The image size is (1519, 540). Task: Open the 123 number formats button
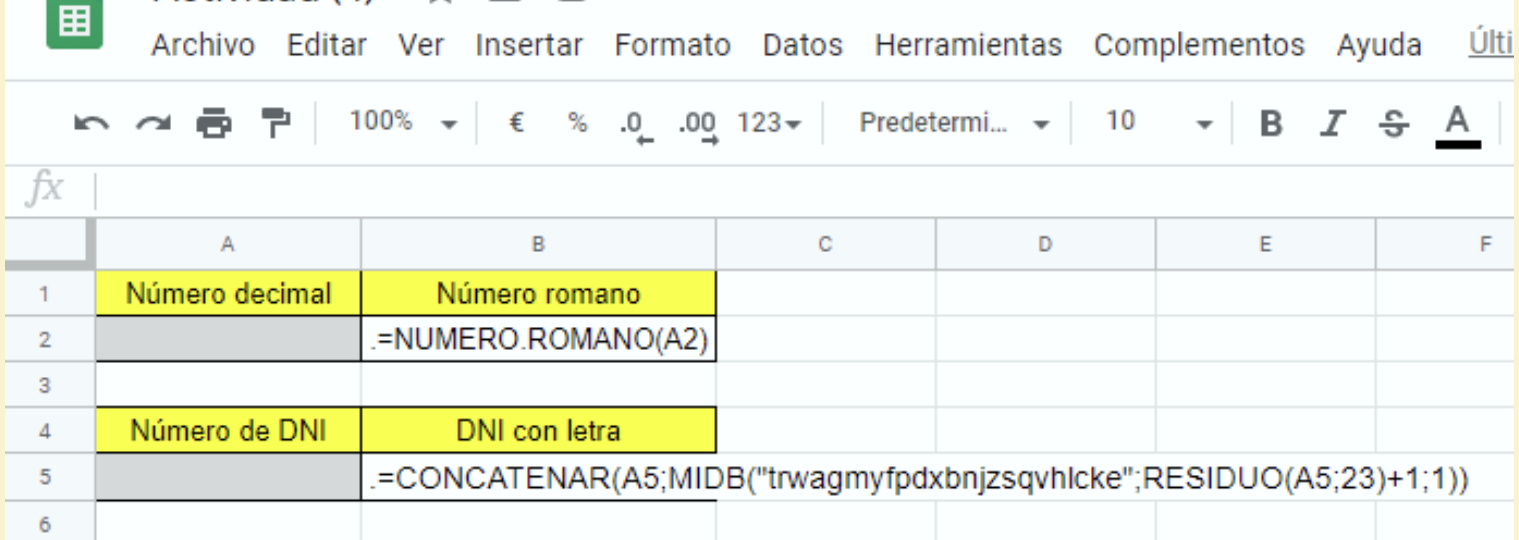[x=769, y=123]
